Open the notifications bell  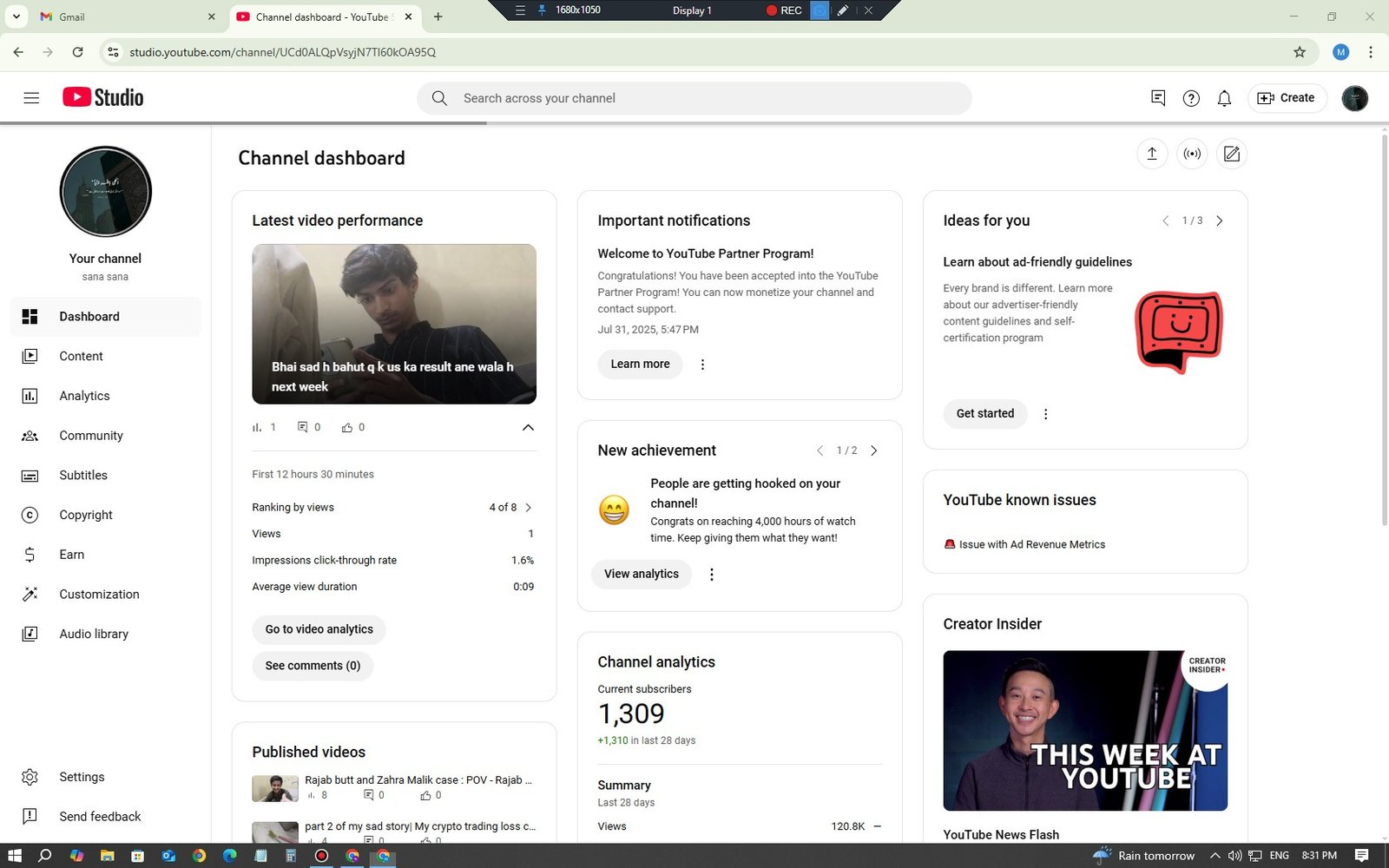point(1224,98)
